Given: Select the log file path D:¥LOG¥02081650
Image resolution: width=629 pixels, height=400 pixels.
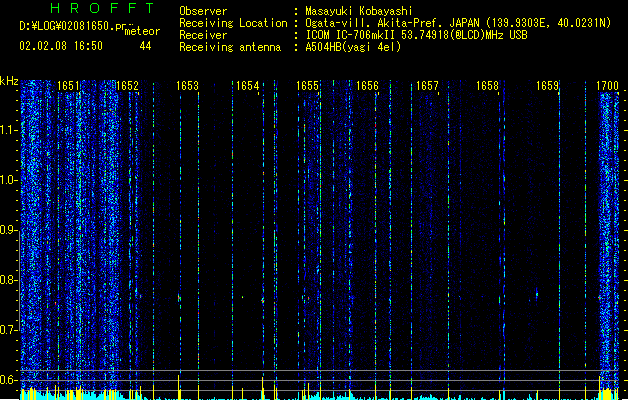Looking at the screenshot, I should coord(72,26).
